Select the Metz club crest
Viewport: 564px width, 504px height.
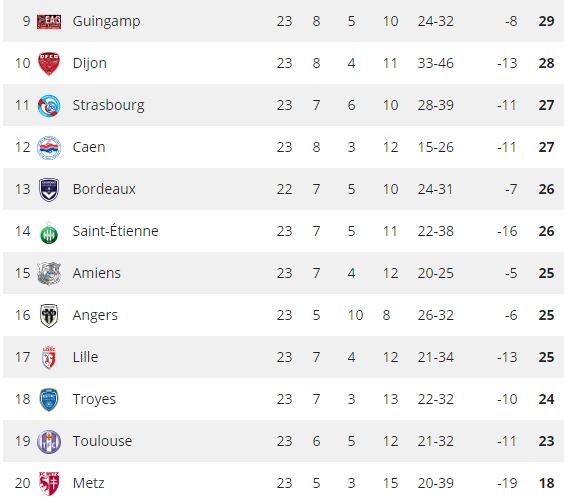[49, 483]
